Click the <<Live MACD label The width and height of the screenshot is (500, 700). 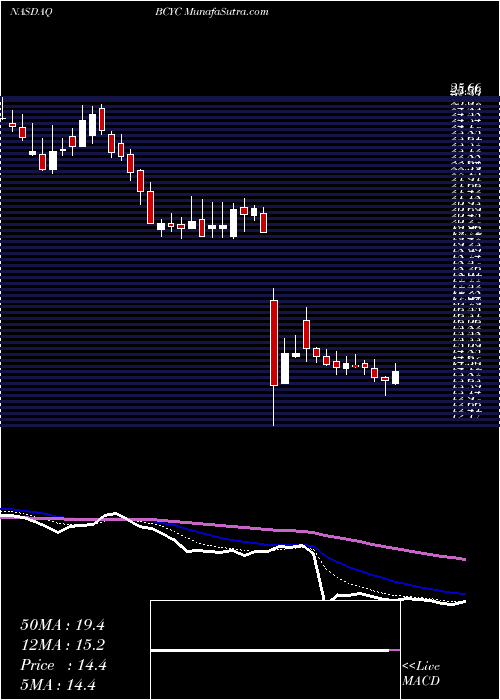tap(421, 673)
